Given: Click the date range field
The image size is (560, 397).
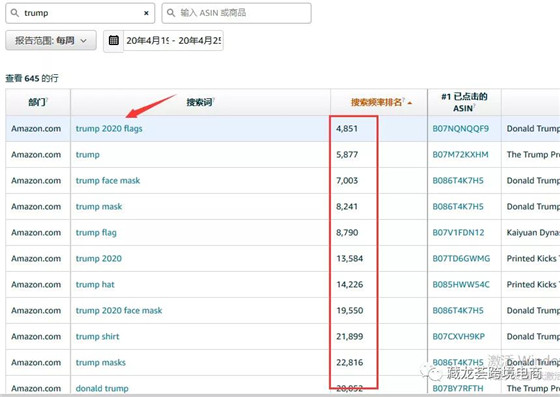Looking at the screenshot, I should point(173,41).
